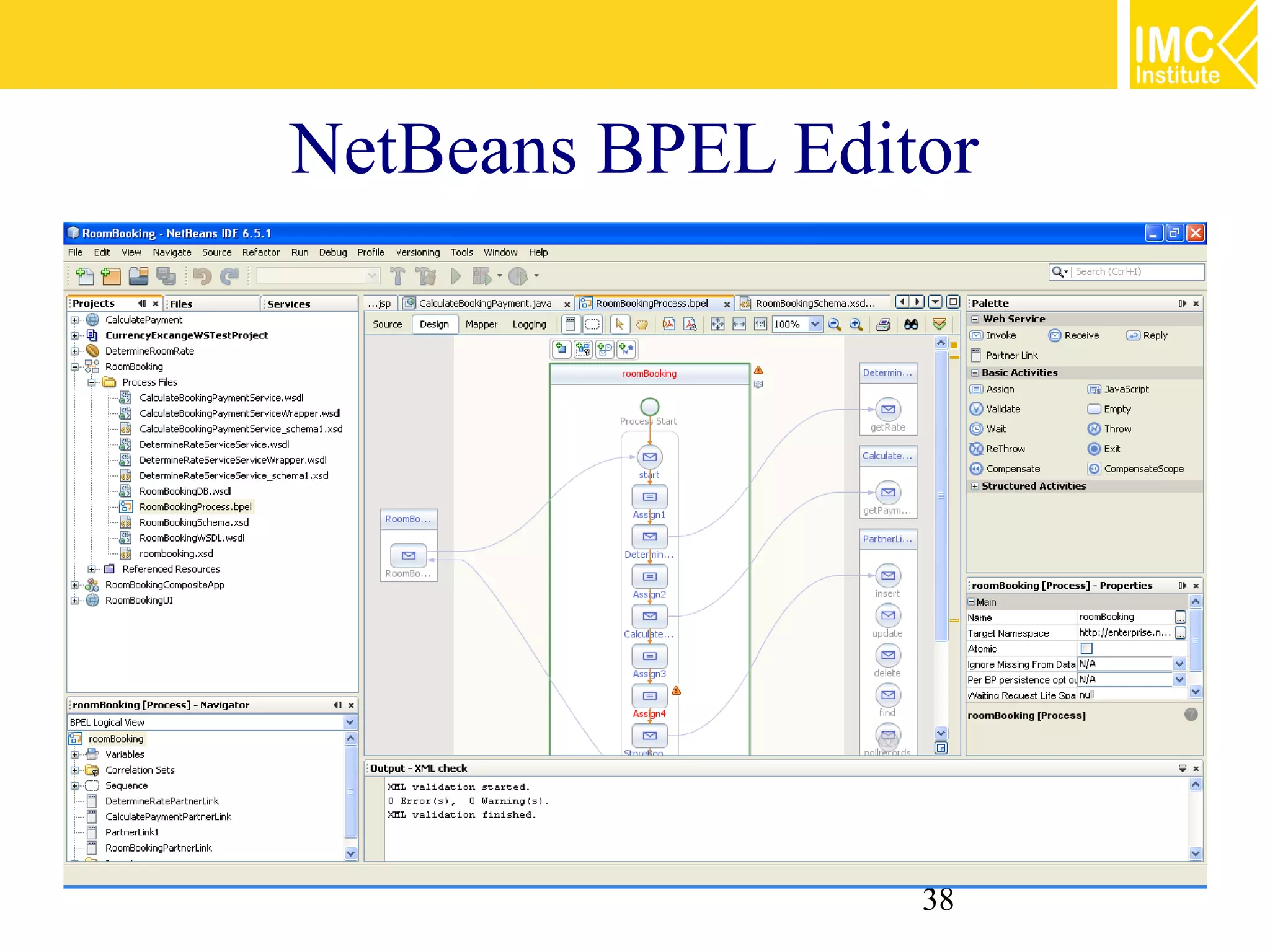Click the New Project toolbar icon
This screenshot has width=1270, height=952.
pos(110,276)
